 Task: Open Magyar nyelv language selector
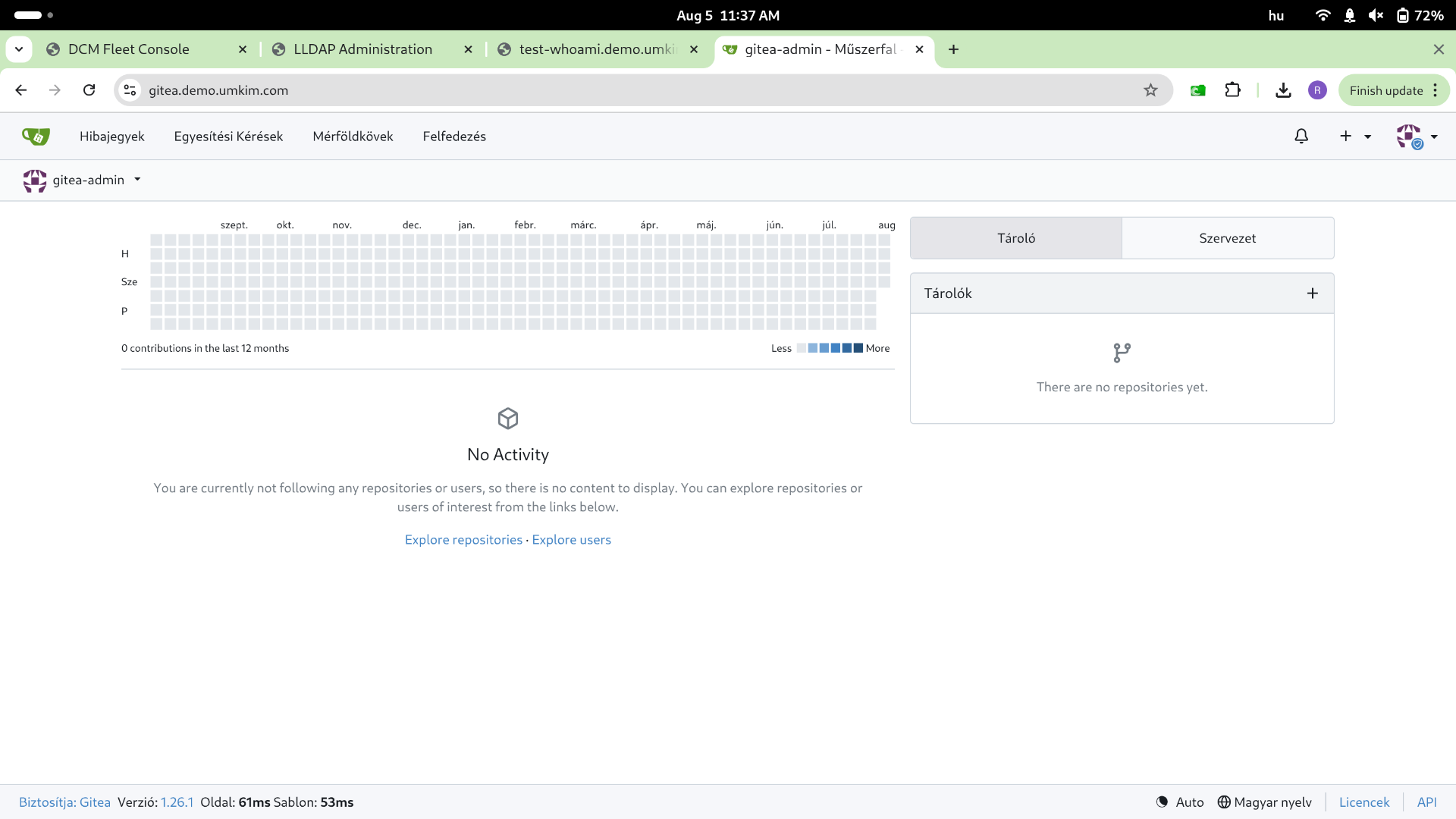1264,802
